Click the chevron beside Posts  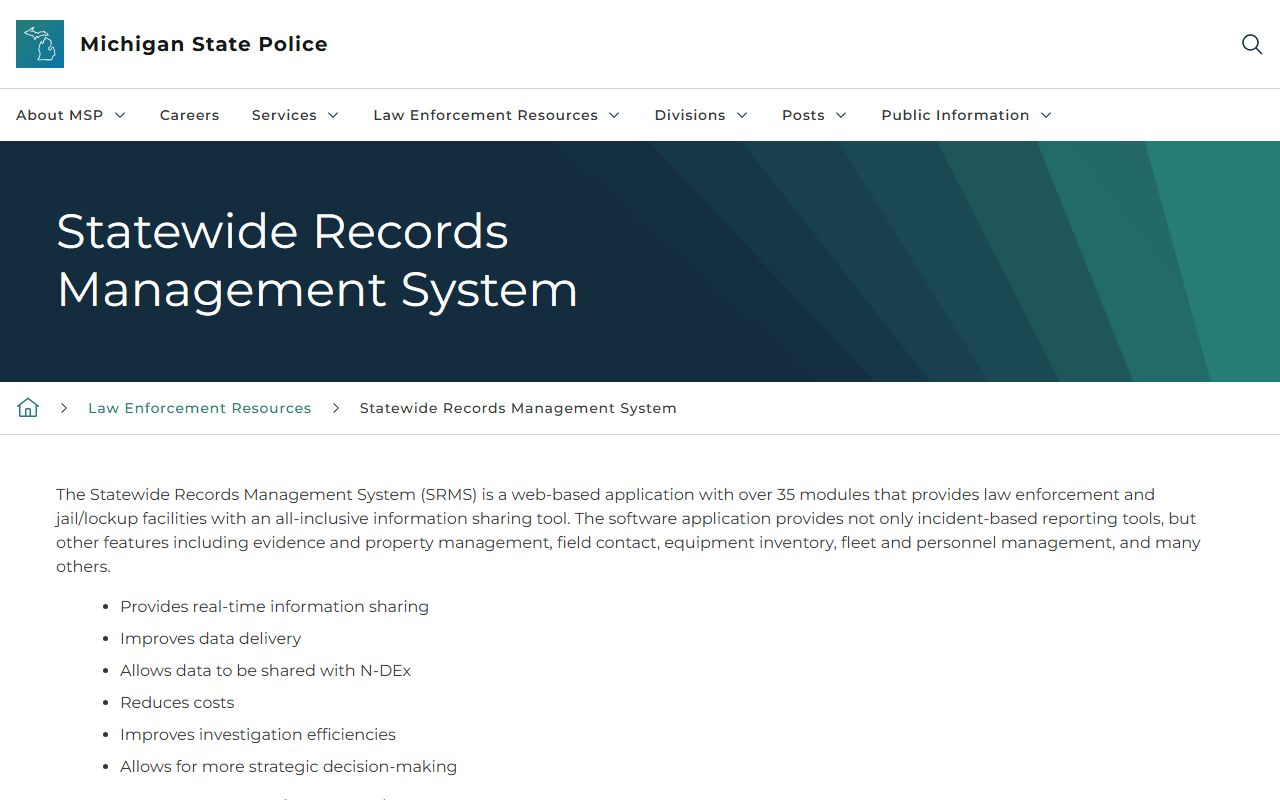pyautogui.click(x=841, y=115)
